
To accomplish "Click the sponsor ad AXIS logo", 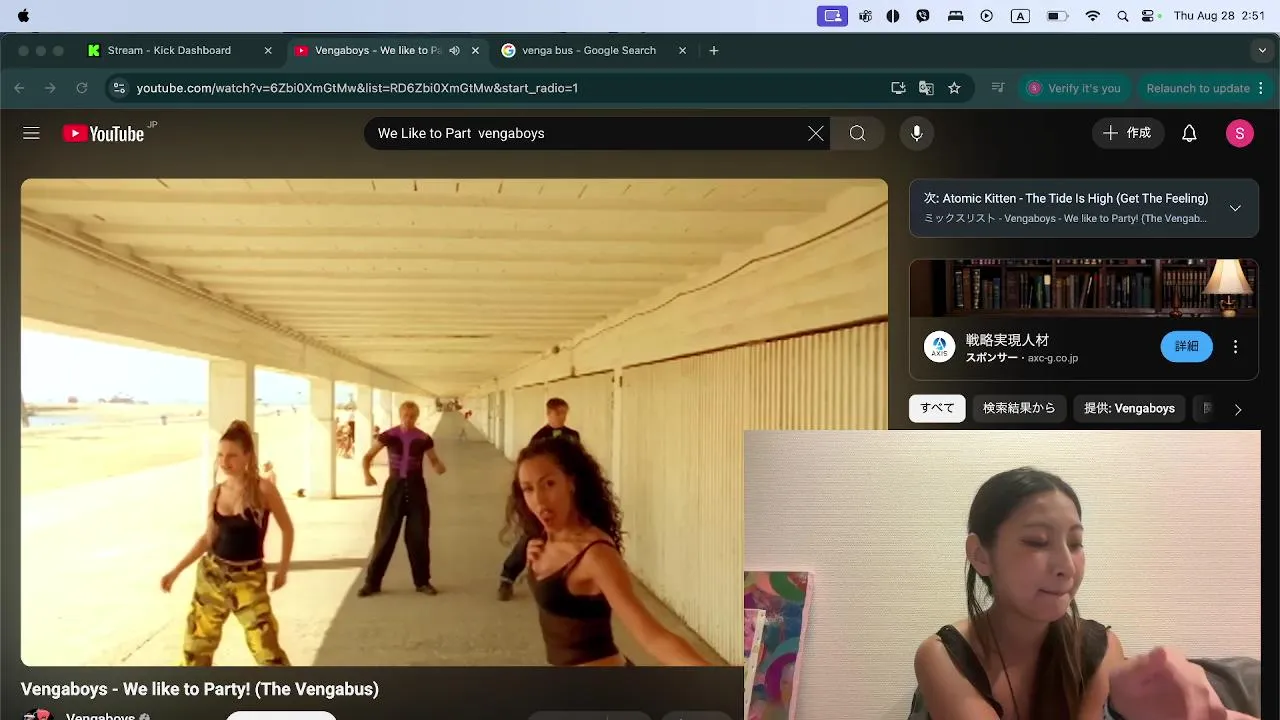I will point(939,346).
